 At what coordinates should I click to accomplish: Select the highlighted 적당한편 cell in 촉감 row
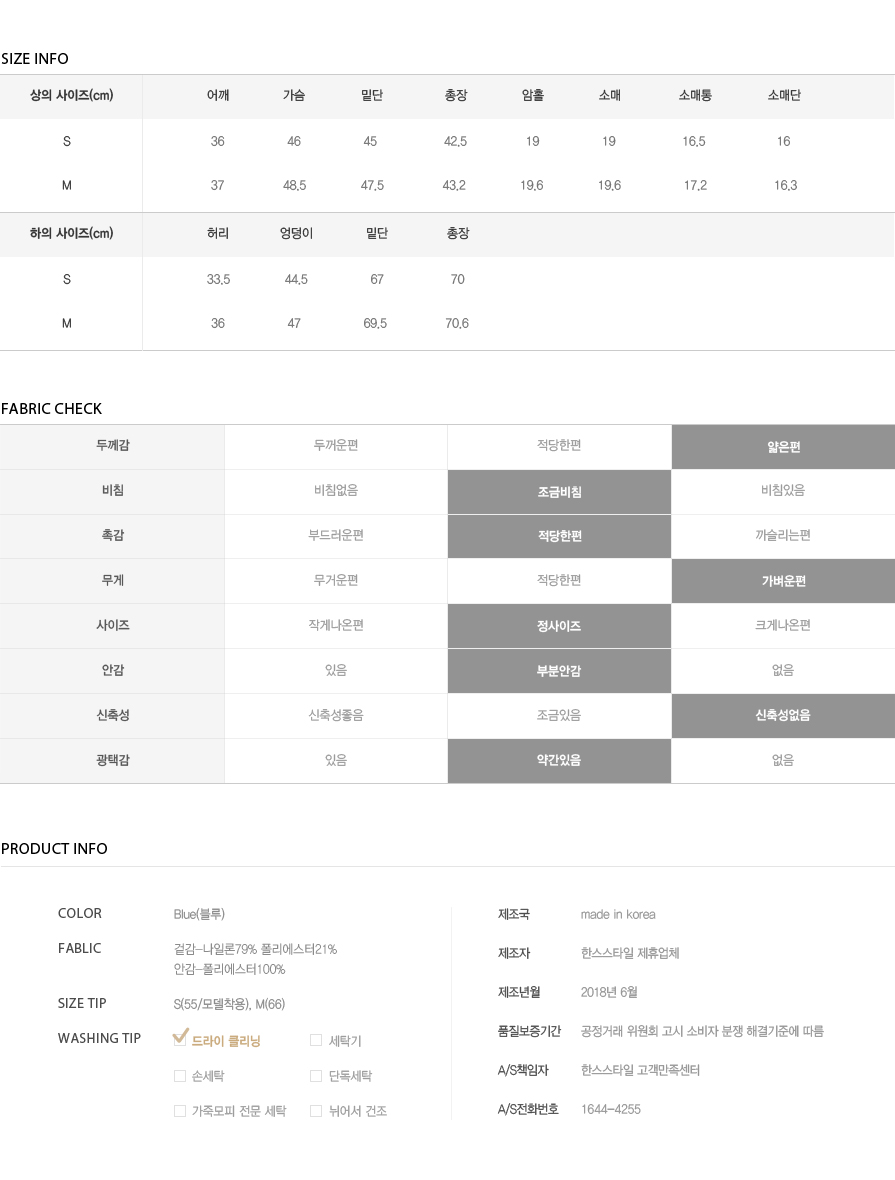[559, 537]
